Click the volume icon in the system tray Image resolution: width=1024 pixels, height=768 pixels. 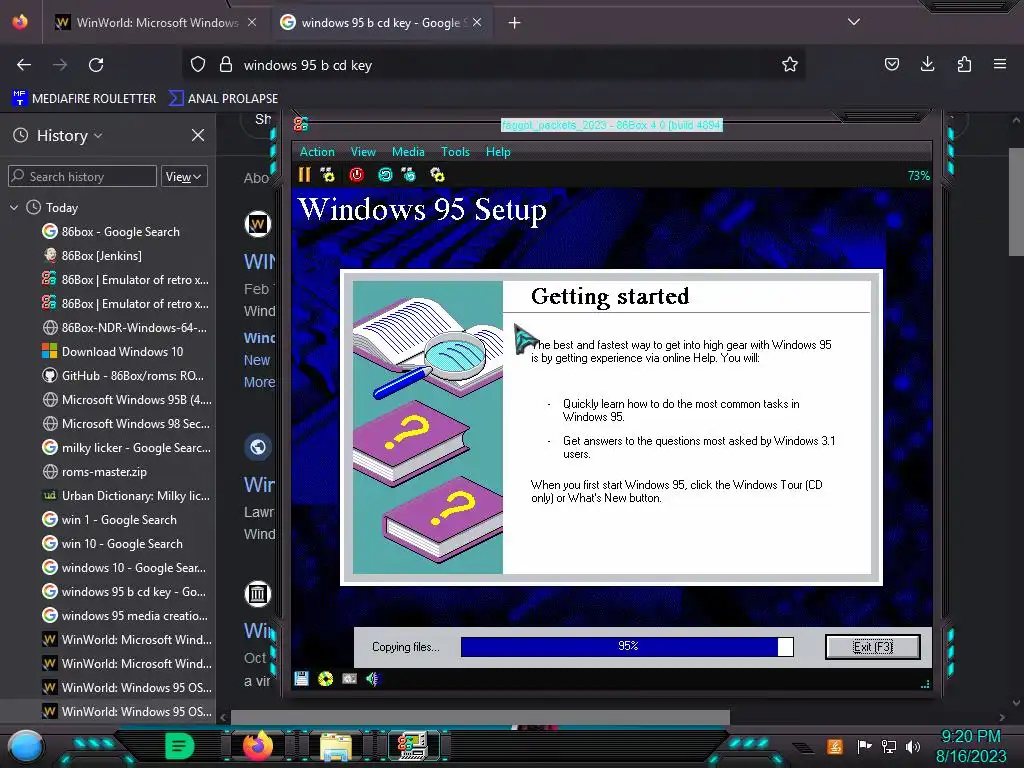click(x=913, y=746)
